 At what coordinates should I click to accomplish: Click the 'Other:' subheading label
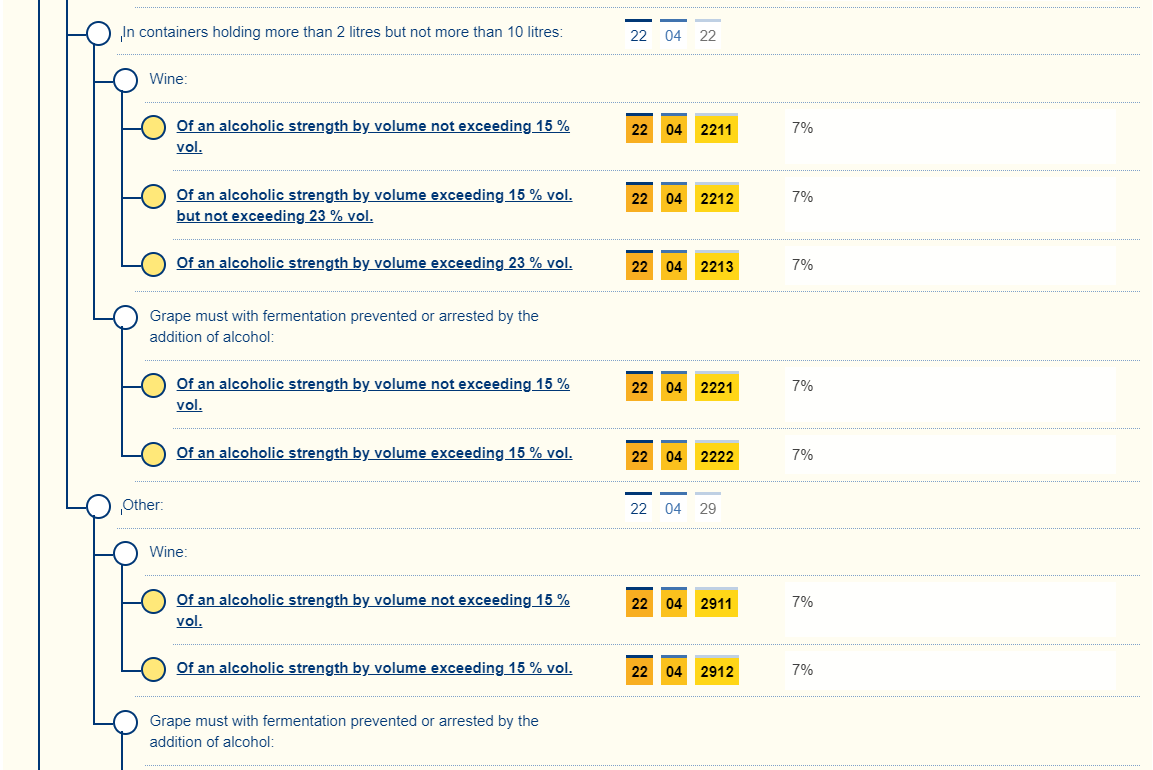[x=142, y=506]
